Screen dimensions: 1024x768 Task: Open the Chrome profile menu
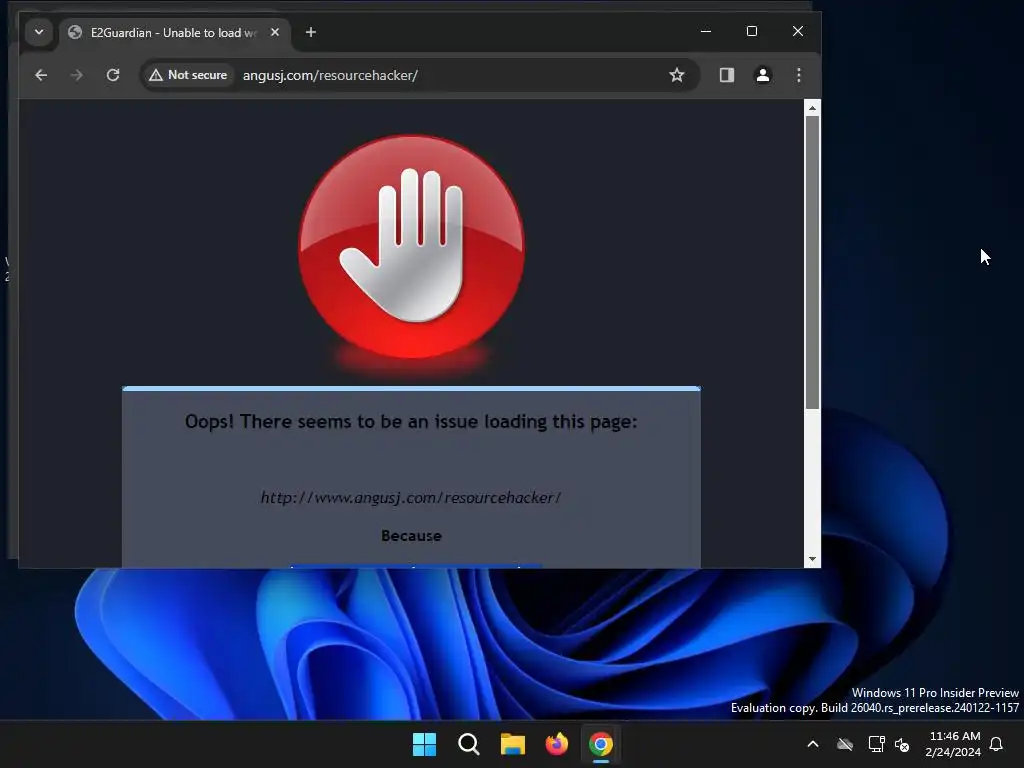[763, 75]
